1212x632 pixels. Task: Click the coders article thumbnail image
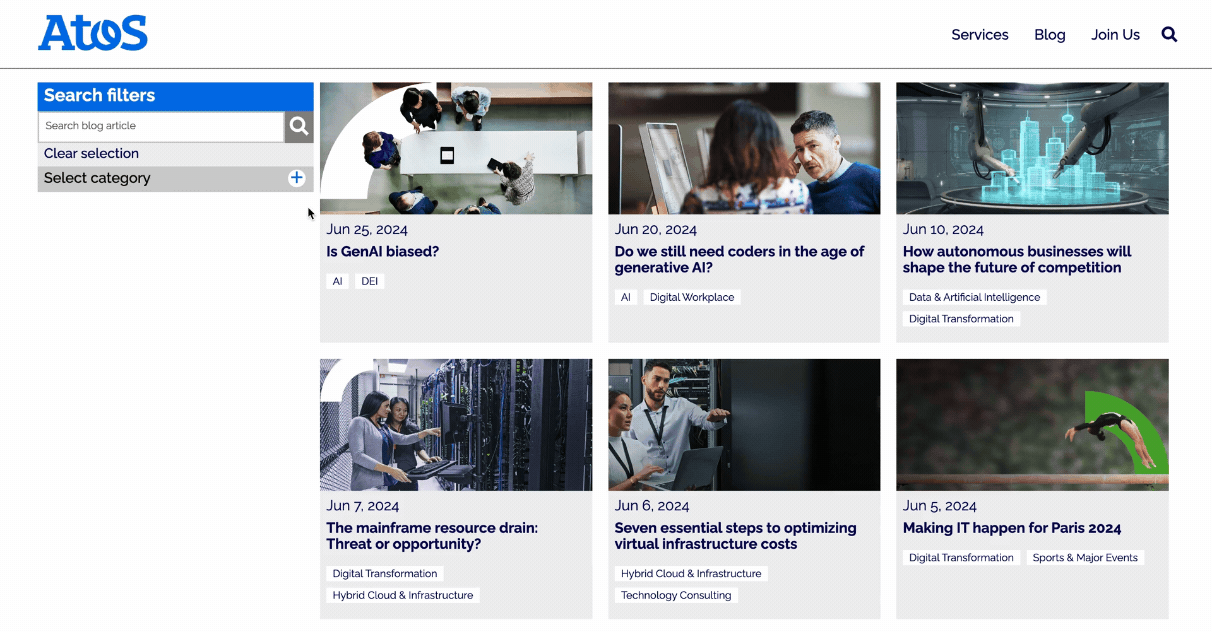pyautogui.click(x=744, y=148)
